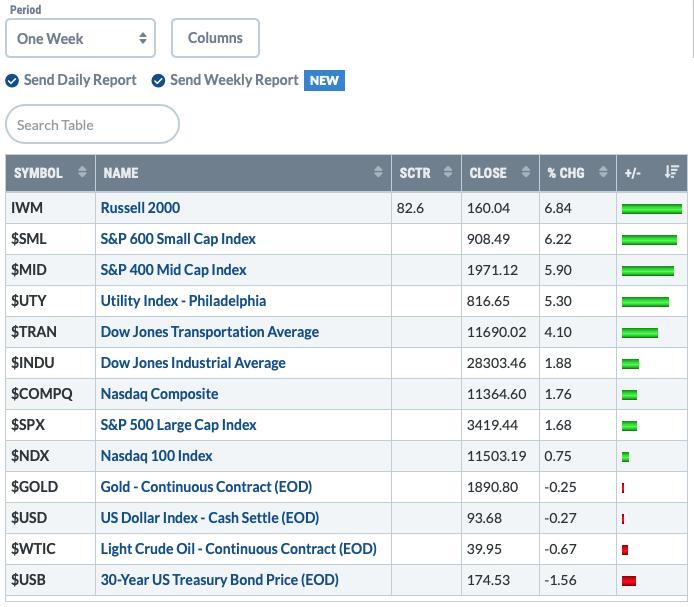Viewport: 694px width, 607px height.
Task: Focus the Search Table input field
Action: [x=93, y=124]
